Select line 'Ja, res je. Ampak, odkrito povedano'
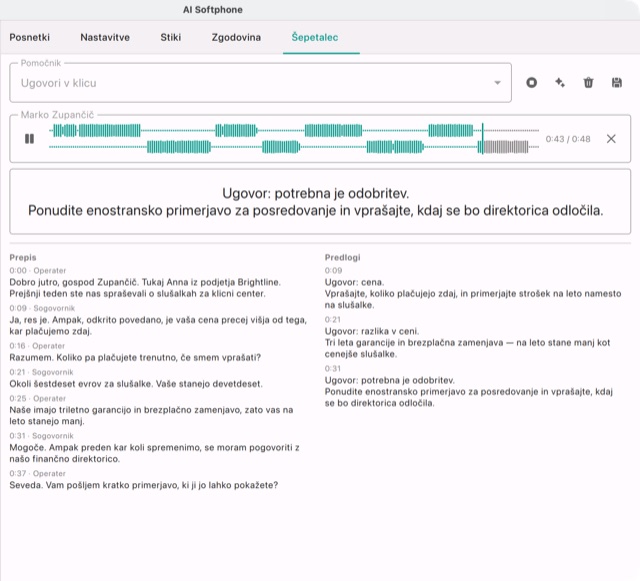Viewport: 640px width, 581px height. pyautogui.click(x=158, y=325)
